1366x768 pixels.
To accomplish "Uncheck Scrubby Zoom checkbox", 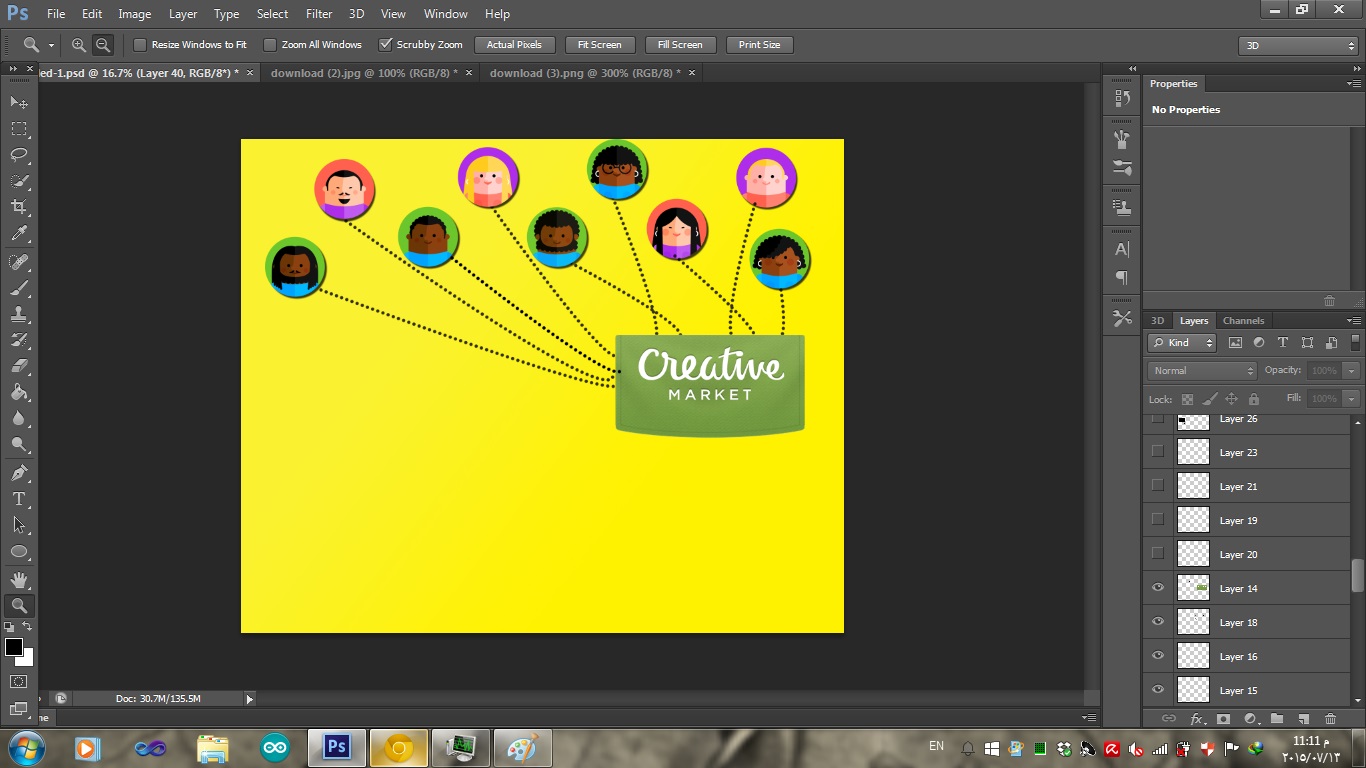I will click(385, 45).
